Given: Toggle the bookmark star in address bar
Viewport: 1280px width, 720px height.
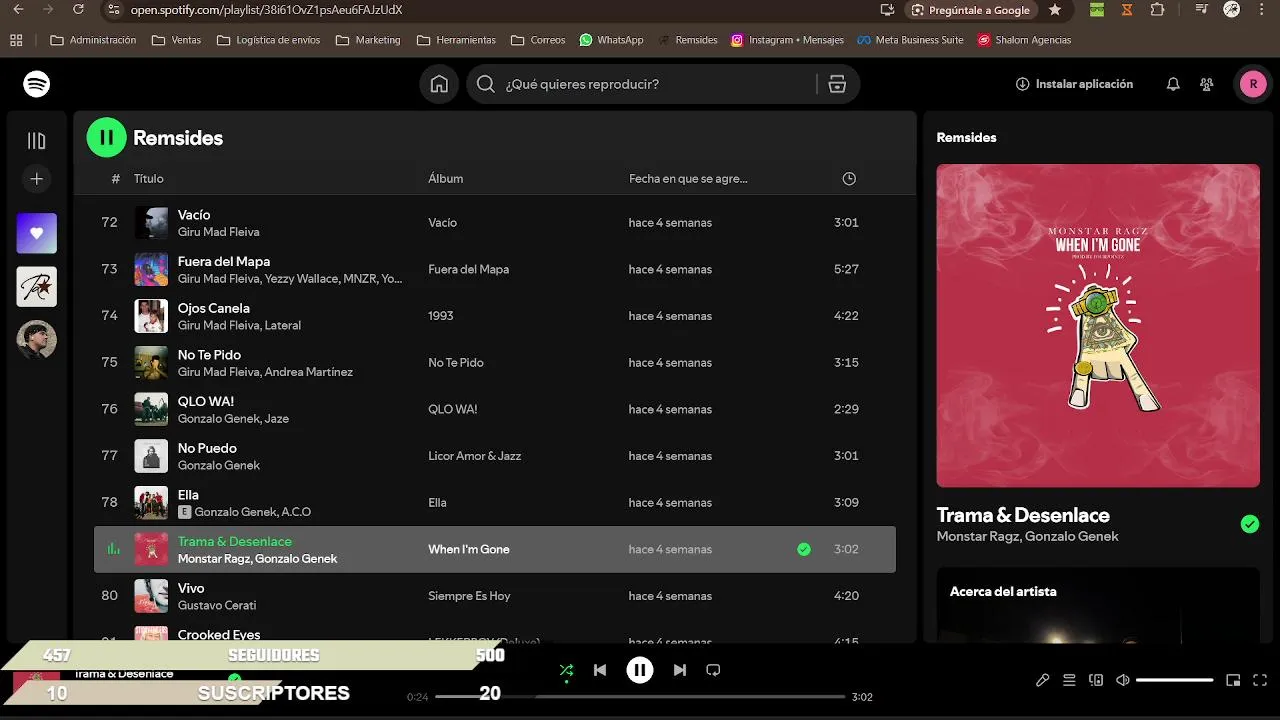Looking at the screenshot, I should tap(1055, 10).
